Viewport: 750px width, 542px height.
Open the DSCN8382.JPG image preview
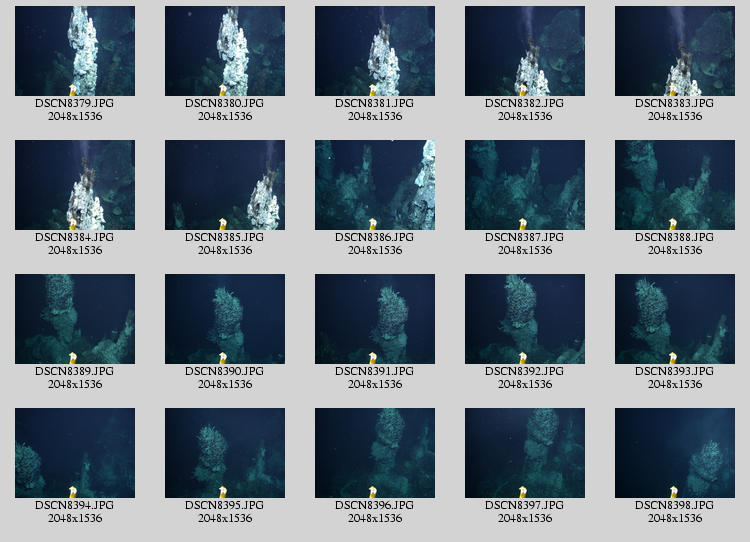point(525,51)
